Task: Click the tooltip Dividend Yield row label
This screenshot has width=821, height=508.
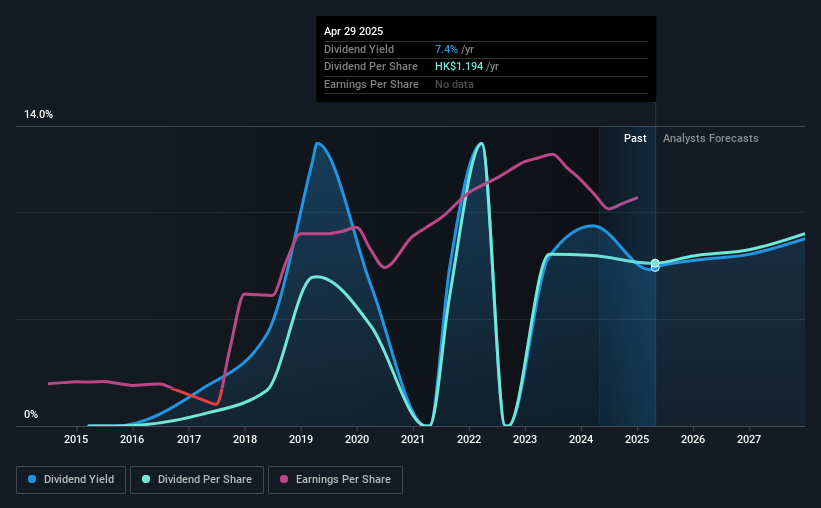Action: pyautogui.click(x=359, y=49)
